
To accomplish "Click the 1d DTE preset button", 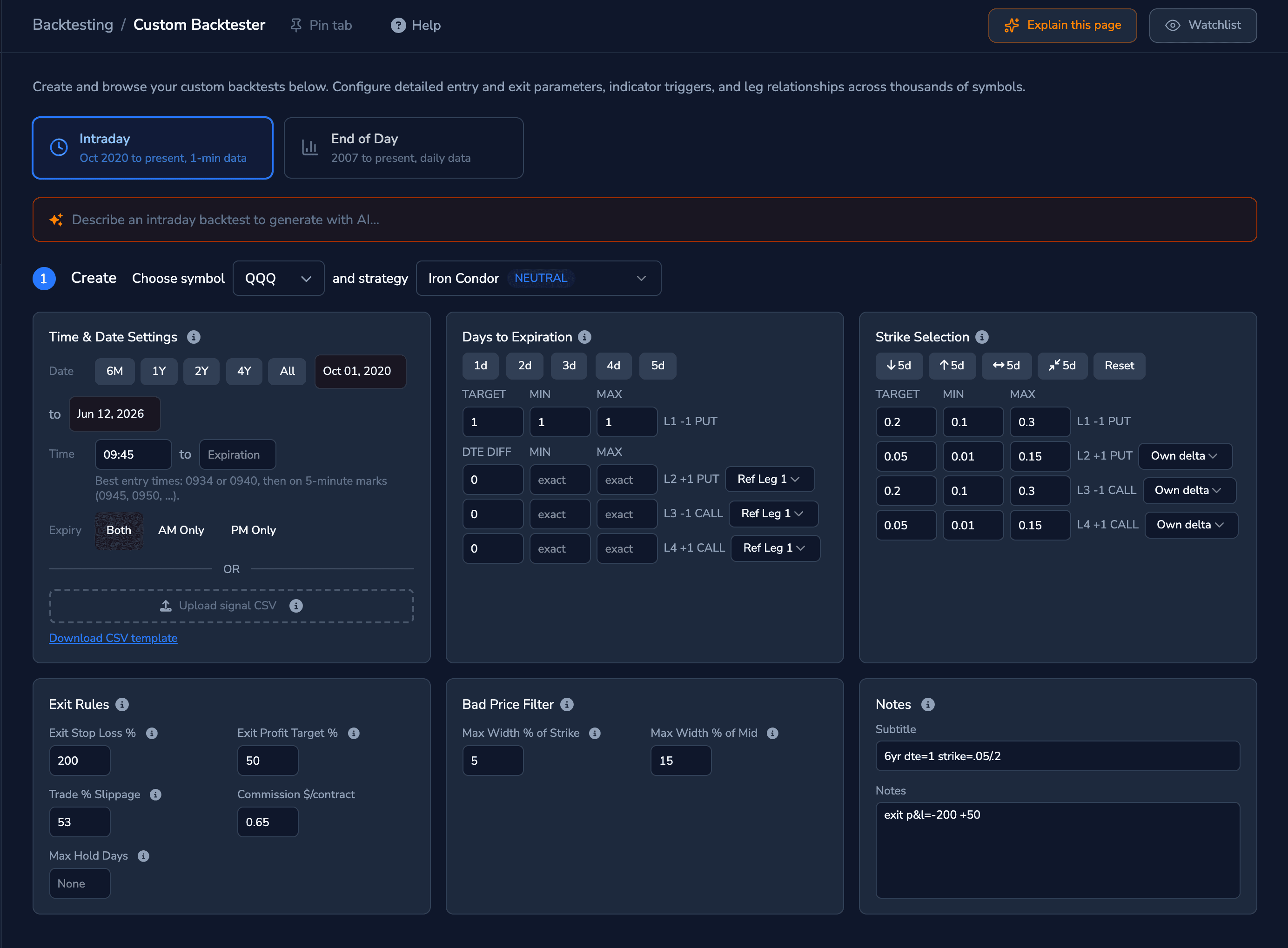I will 480,366.
